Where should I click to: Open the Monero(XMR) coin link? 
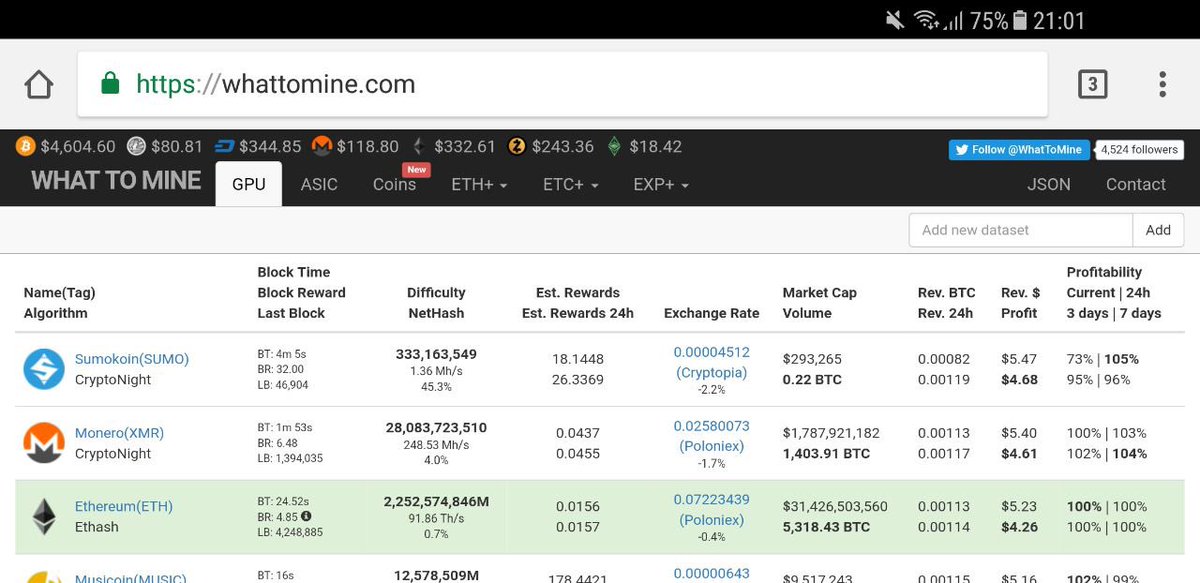click(x=119, y=433)
